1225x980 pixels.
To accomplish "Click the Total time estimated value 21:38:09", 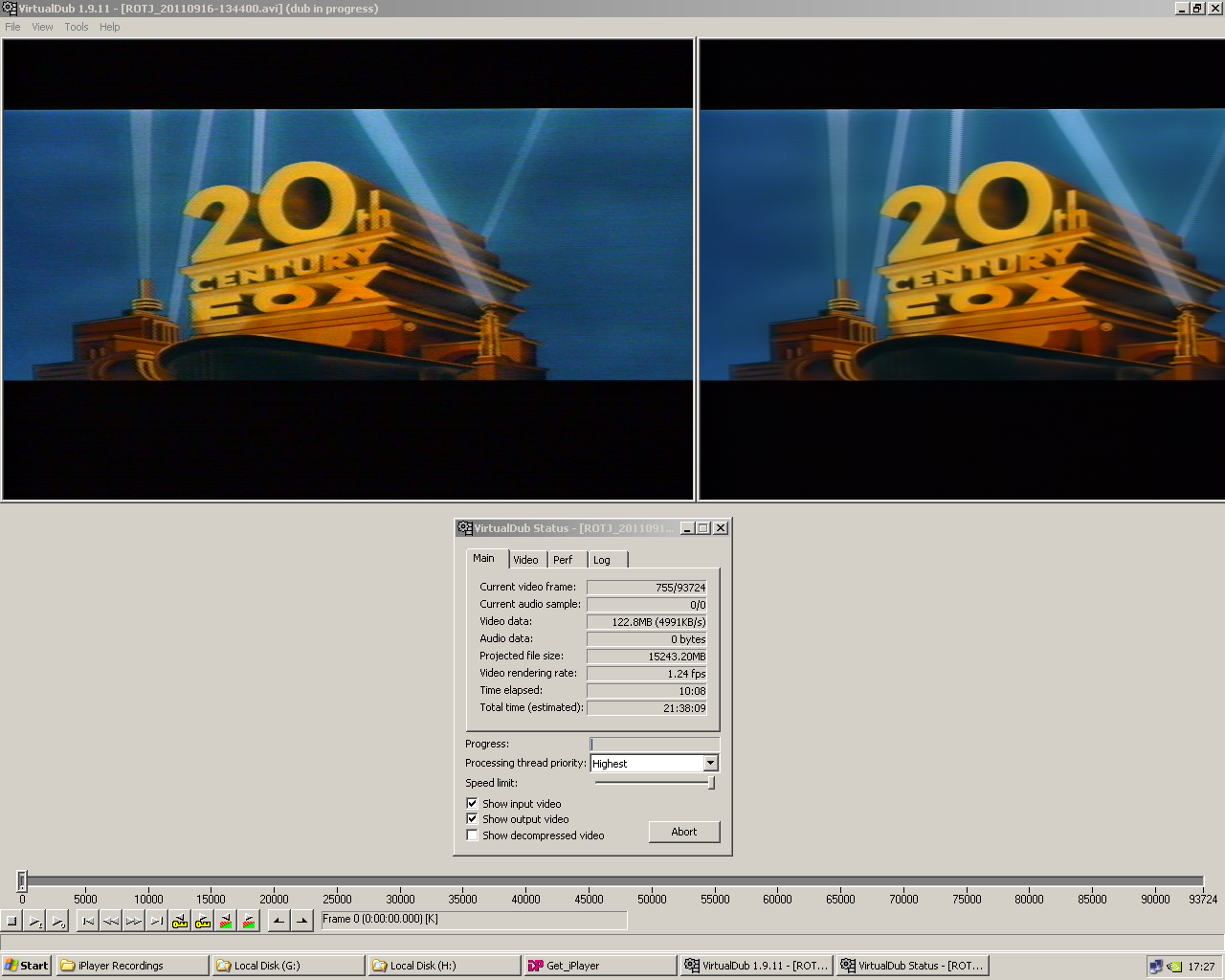I will click(x=647, y=708).
